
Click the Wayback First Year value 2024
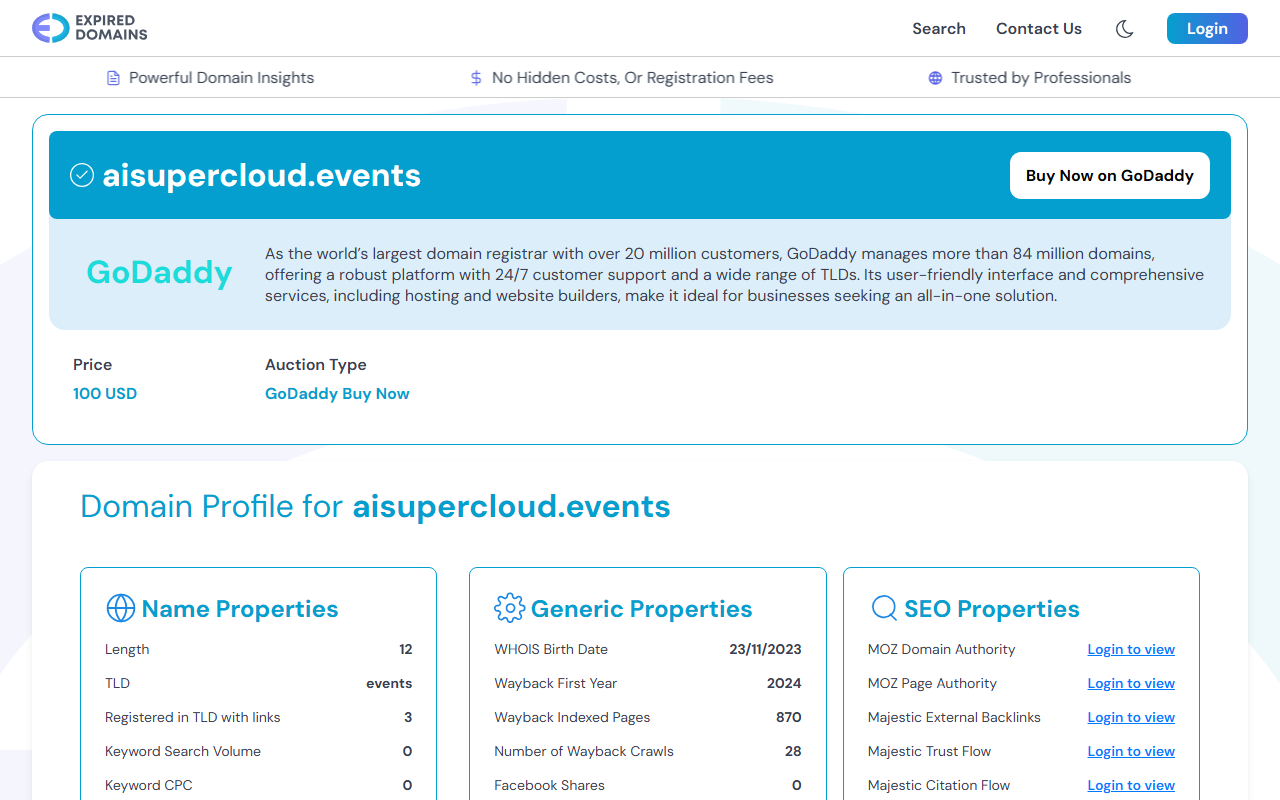784,683
